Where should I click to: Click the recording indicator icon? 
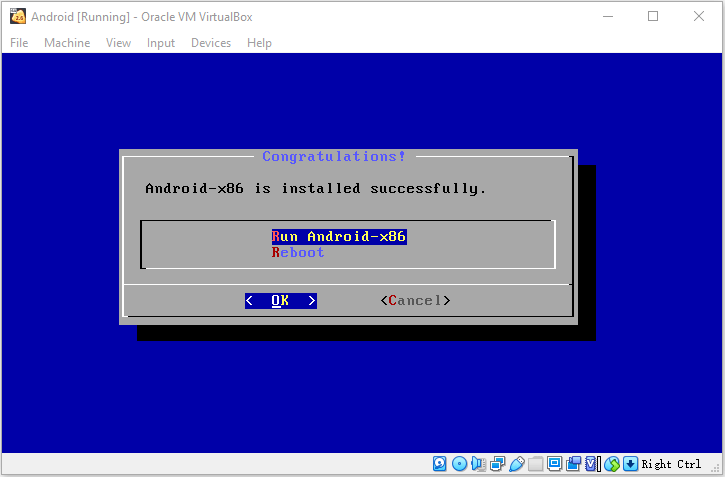click(x=573, y=463)
